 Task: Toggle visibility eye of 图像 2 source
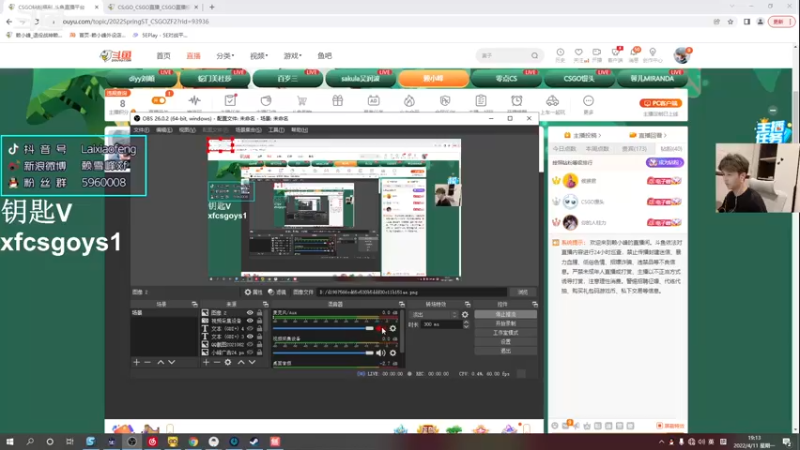[x=250, y=313]
